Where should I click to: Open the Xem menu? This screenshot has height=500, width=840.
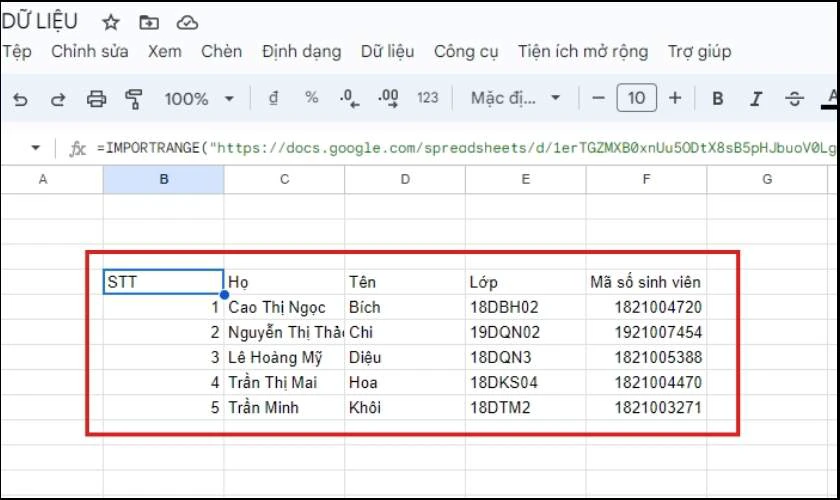tap(164, 51)
